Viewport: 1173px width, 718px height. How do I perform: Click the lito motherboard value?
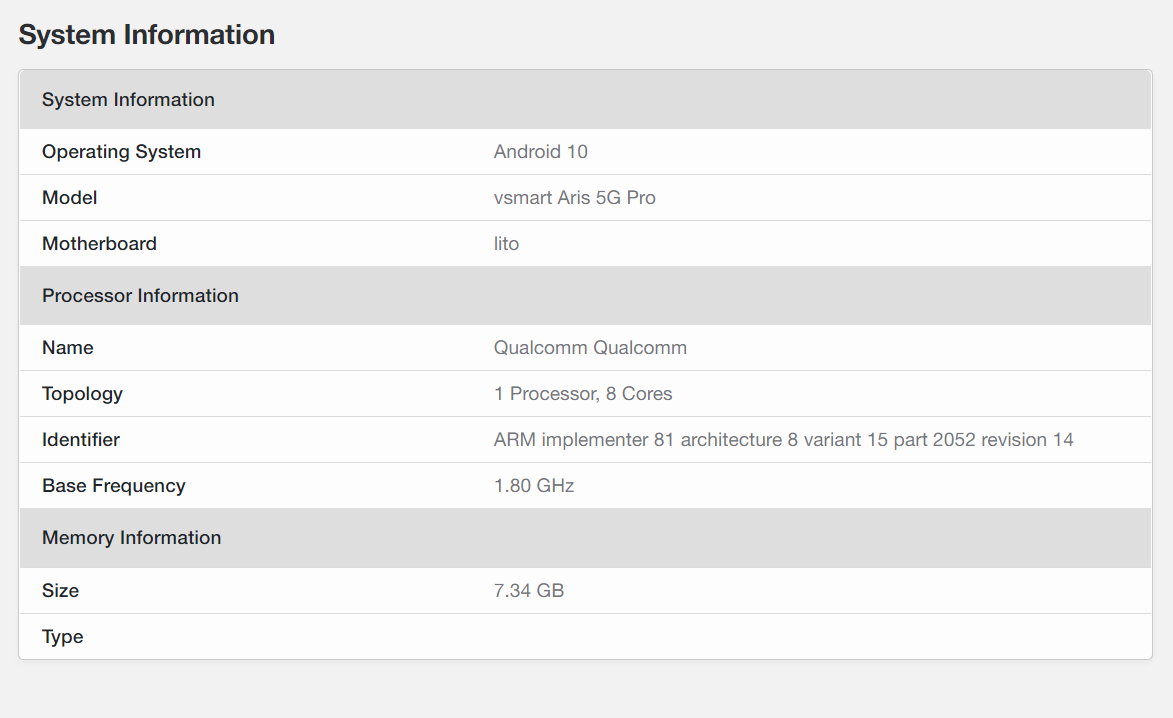(x=506, y=244)
